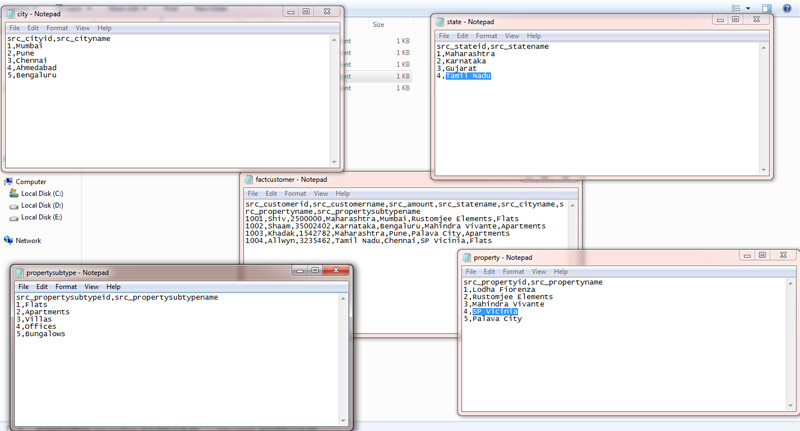Click the propertysubtype Notepad title bar icon

point(19,273)
